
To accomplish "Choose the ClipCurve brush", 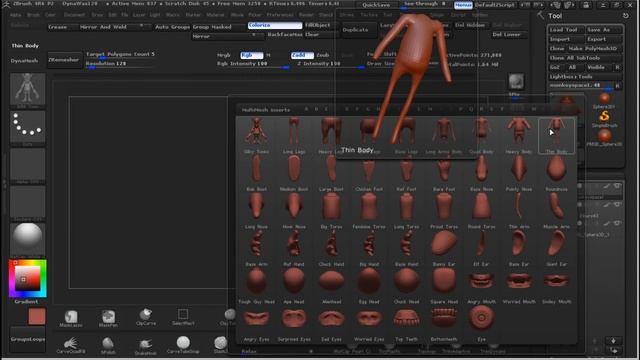I will coord(146,317).
